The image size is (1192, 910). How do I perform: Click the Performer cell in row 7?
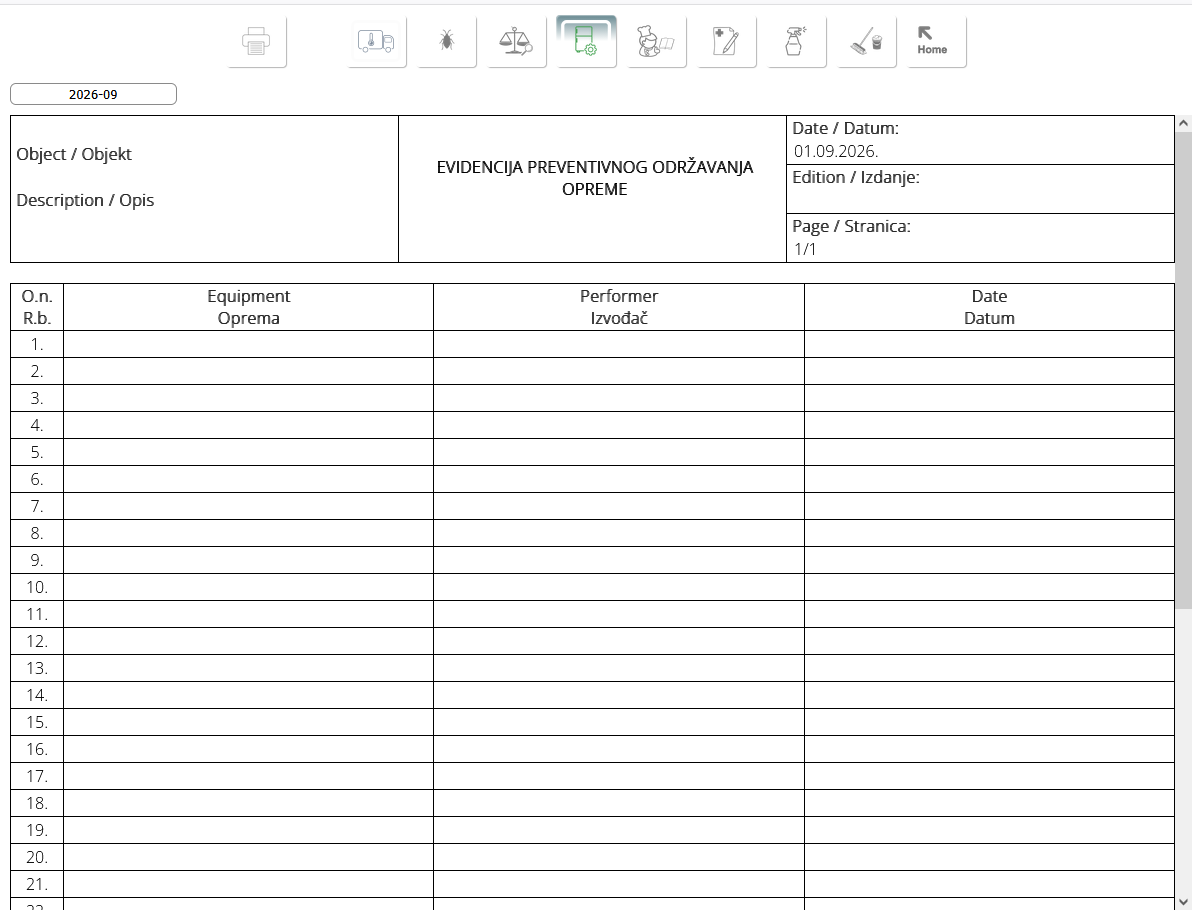pyautogui.click(x=619, y=506)
